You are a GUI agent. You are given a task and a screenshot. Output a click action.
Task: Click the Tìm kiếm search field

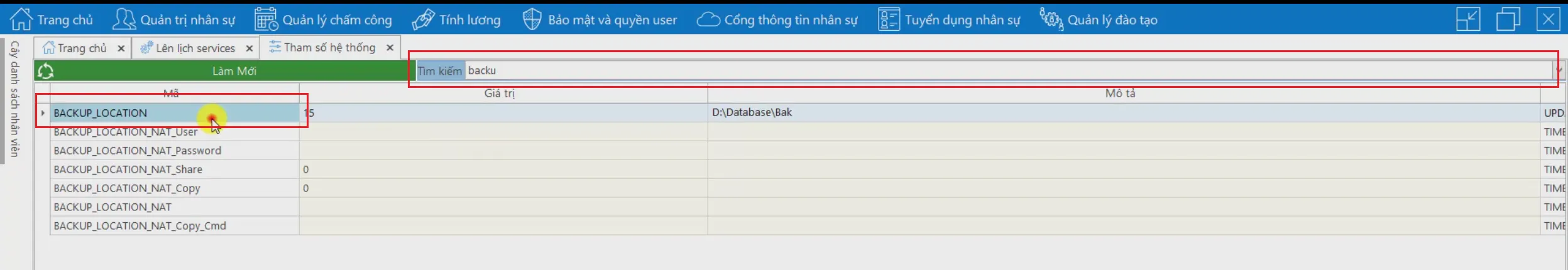click(x=1009, y=70)
